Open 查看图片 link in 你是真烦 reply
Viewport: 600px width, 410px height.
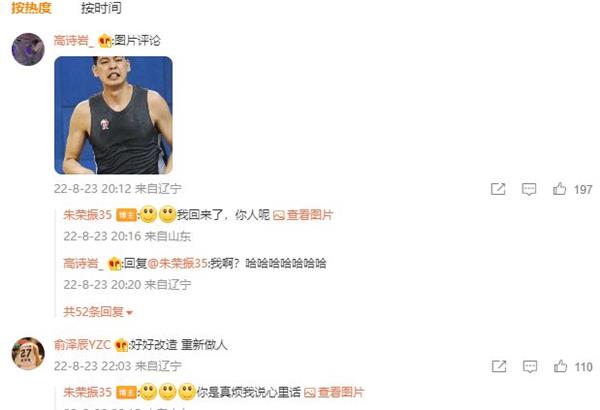tap(334, 392)
